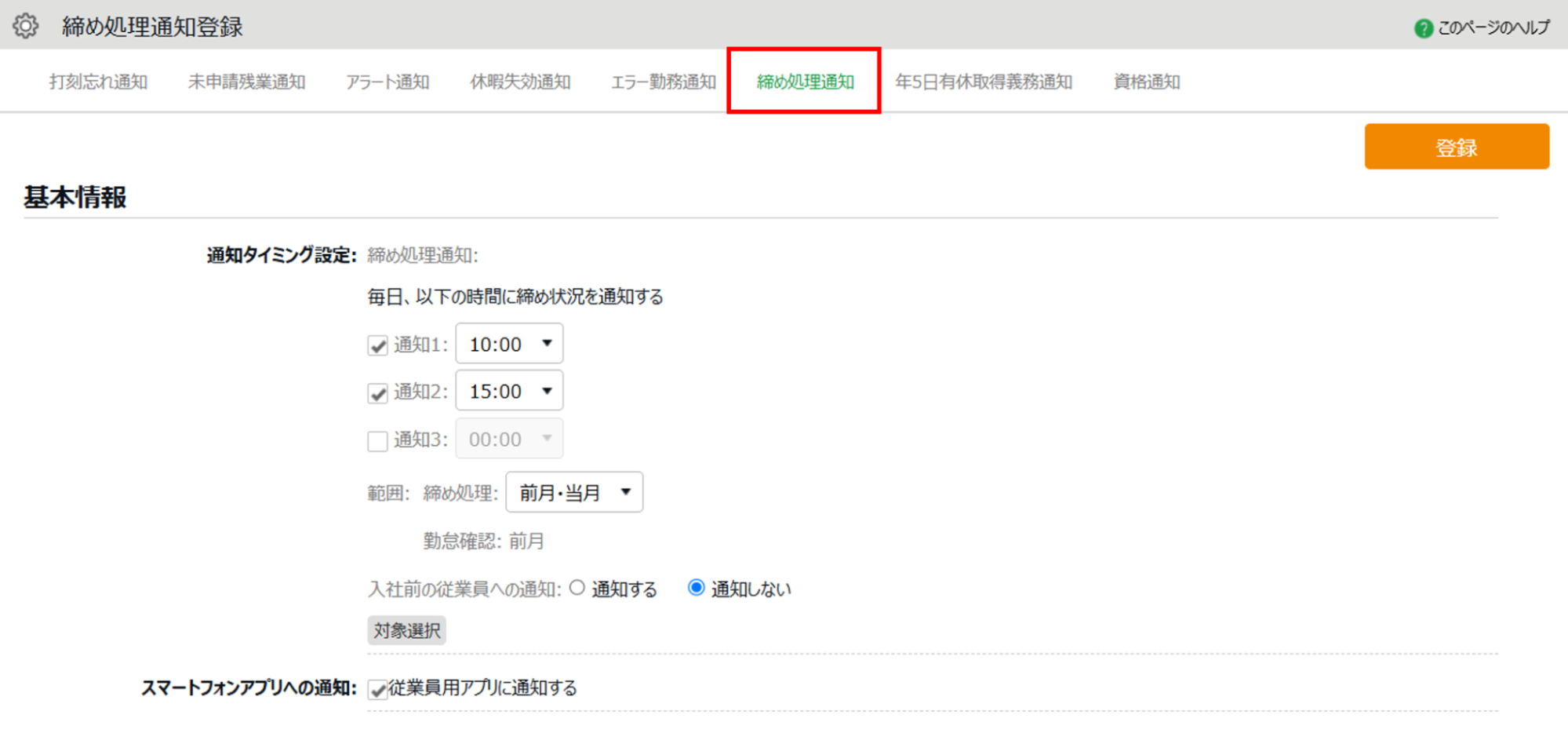
Task: Click the disabled 通知3 time dropdown 00:00
Action: click(x=509, y=439)
